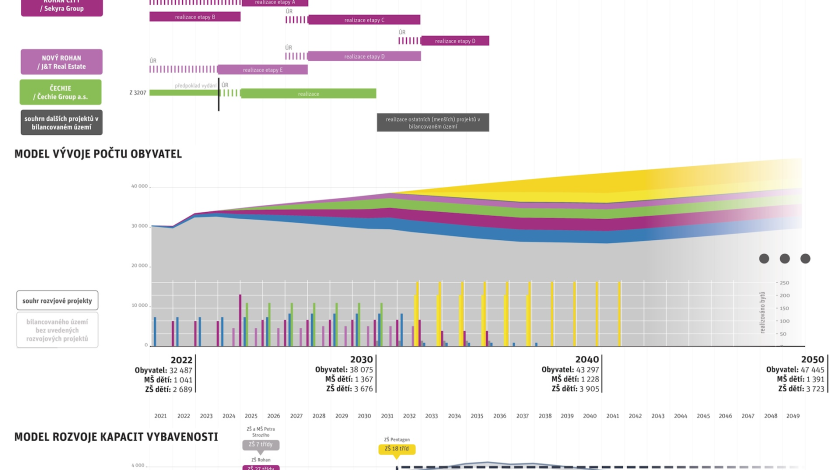Click the předpoklad vydání label

click(196, 85)
